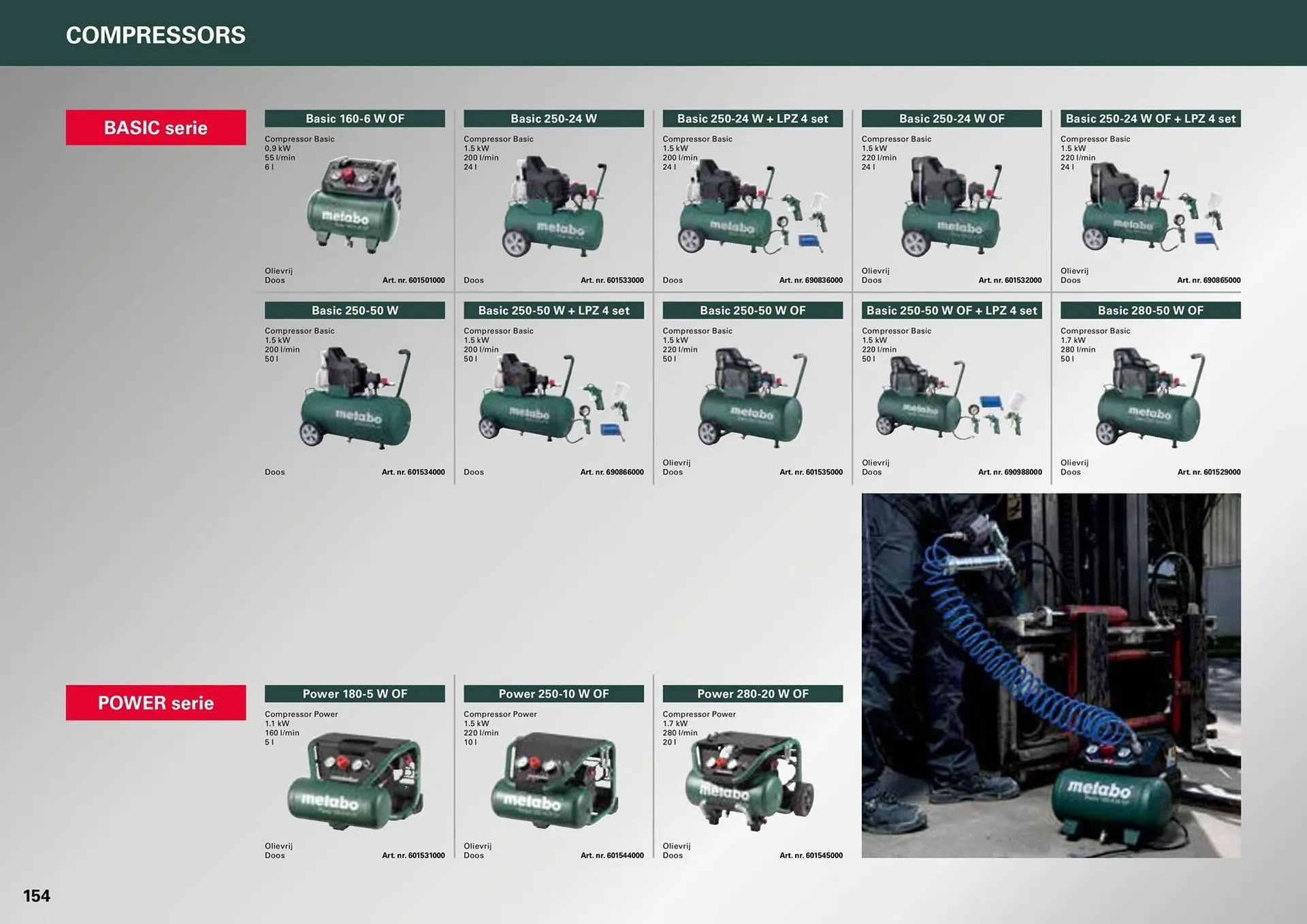The width and height of the screenshot is (1307, 924).
Task: Click article number 601535000
Action: pos(811,472)
